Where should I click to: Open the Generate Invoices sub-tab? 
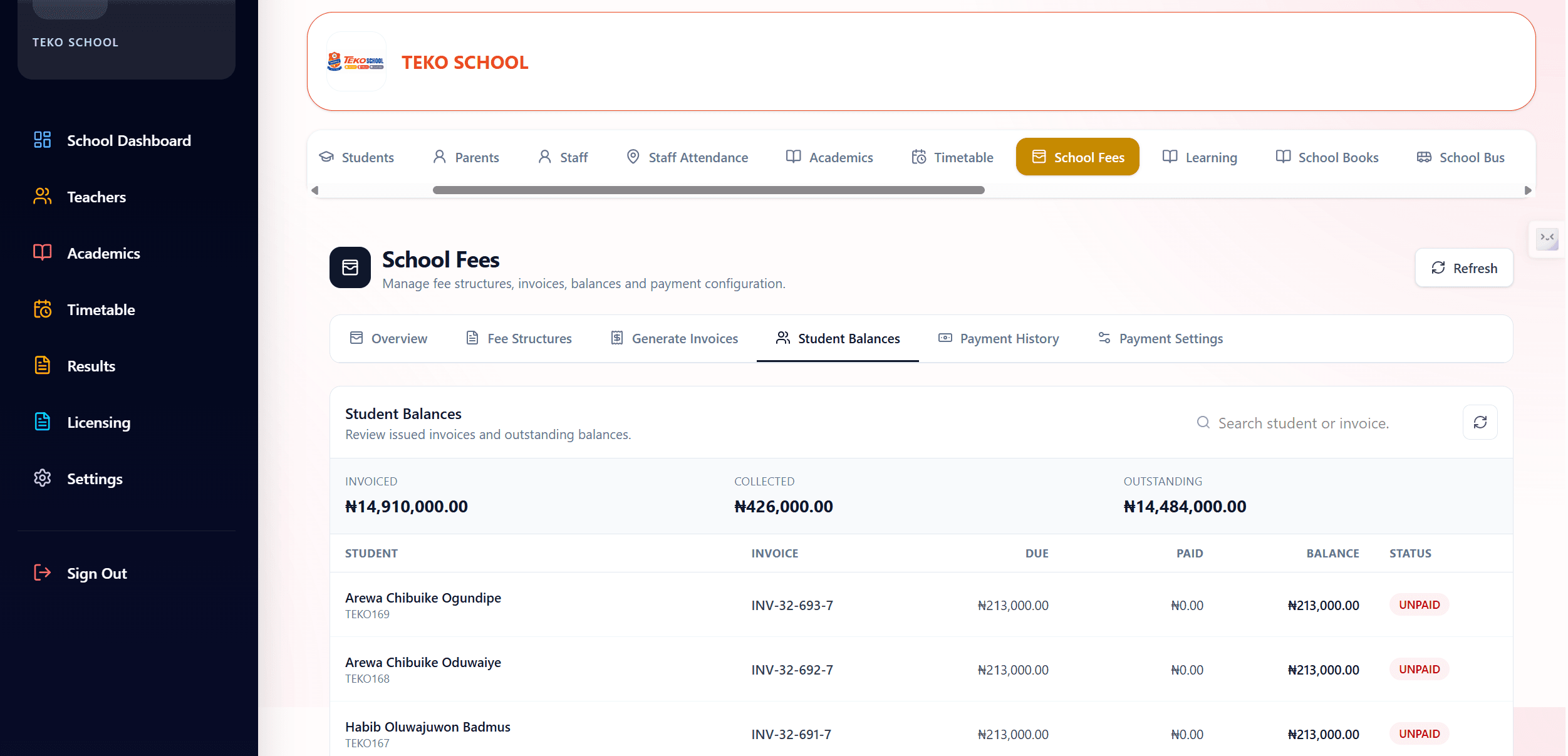674,339
